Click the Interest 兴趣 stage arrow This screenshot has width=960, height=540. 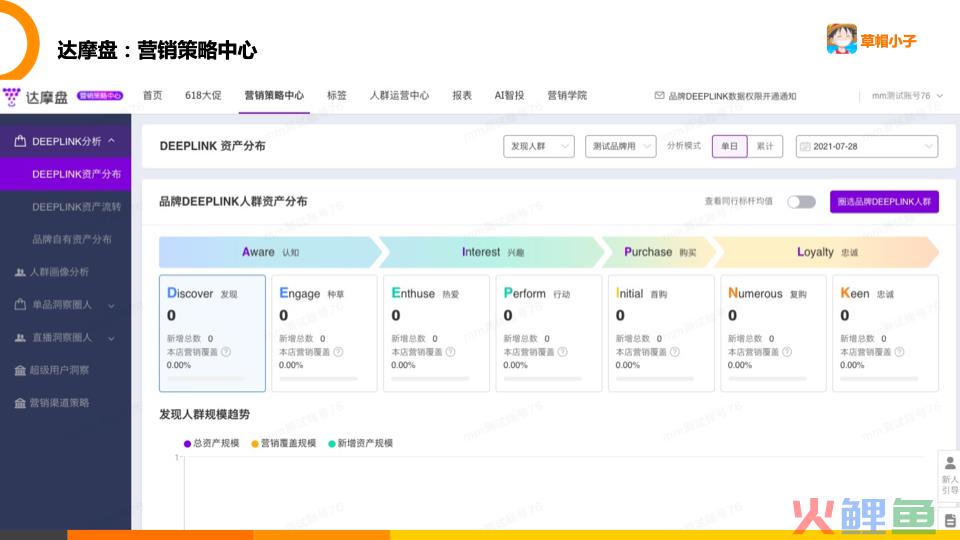click(x=492, y=252)
